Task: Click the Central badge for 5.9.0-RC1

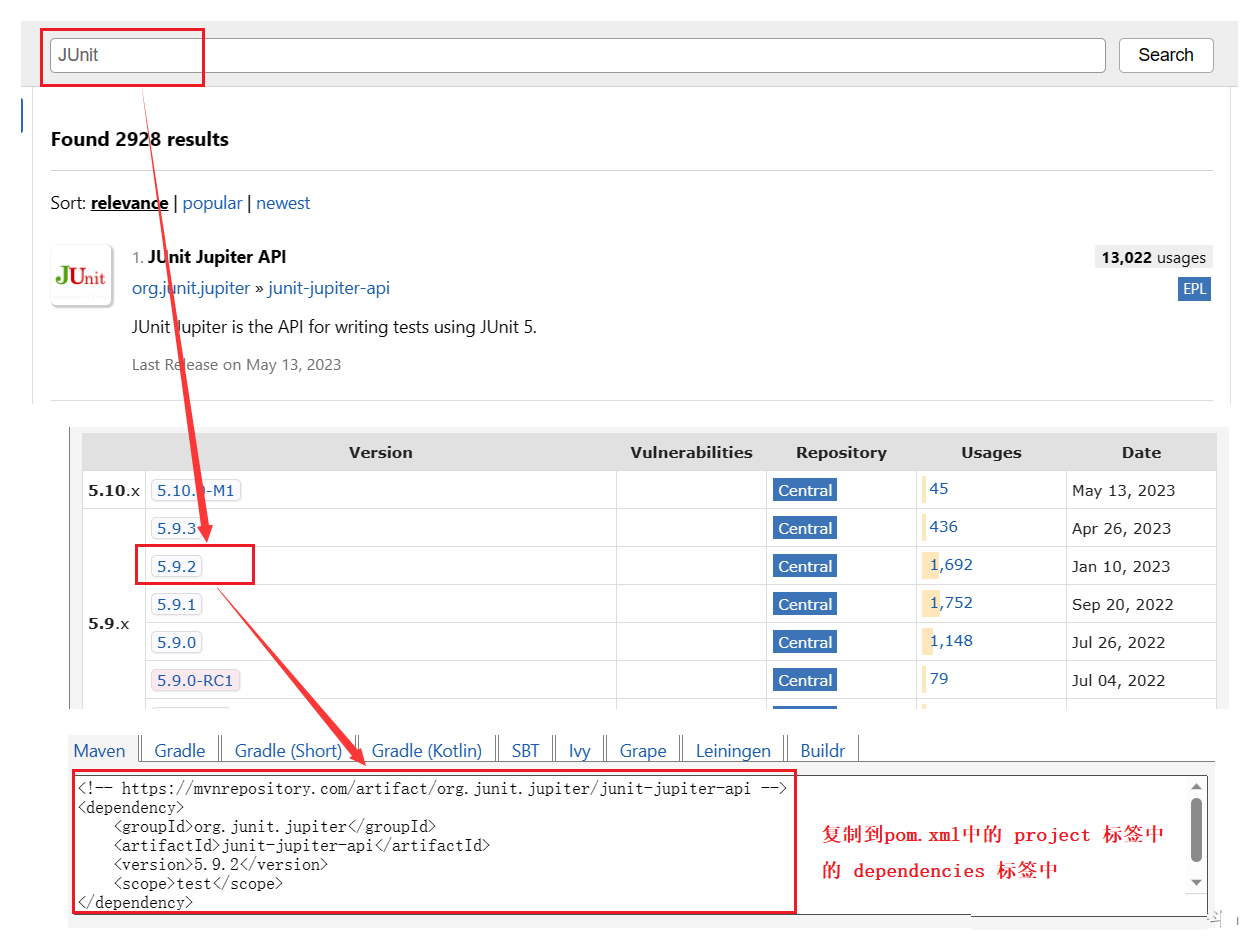Action: click(x=805, y=680)
